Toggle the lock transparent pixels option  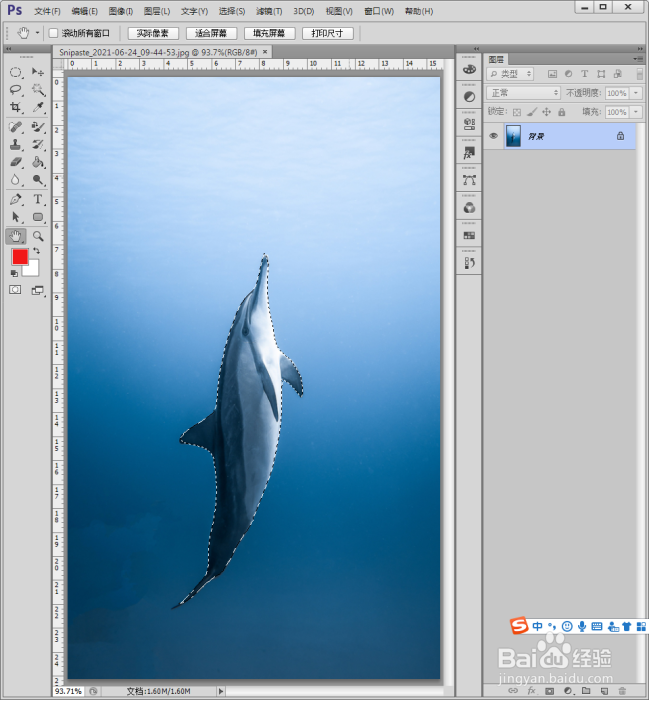pyautogui.click(x=517, y=112)
